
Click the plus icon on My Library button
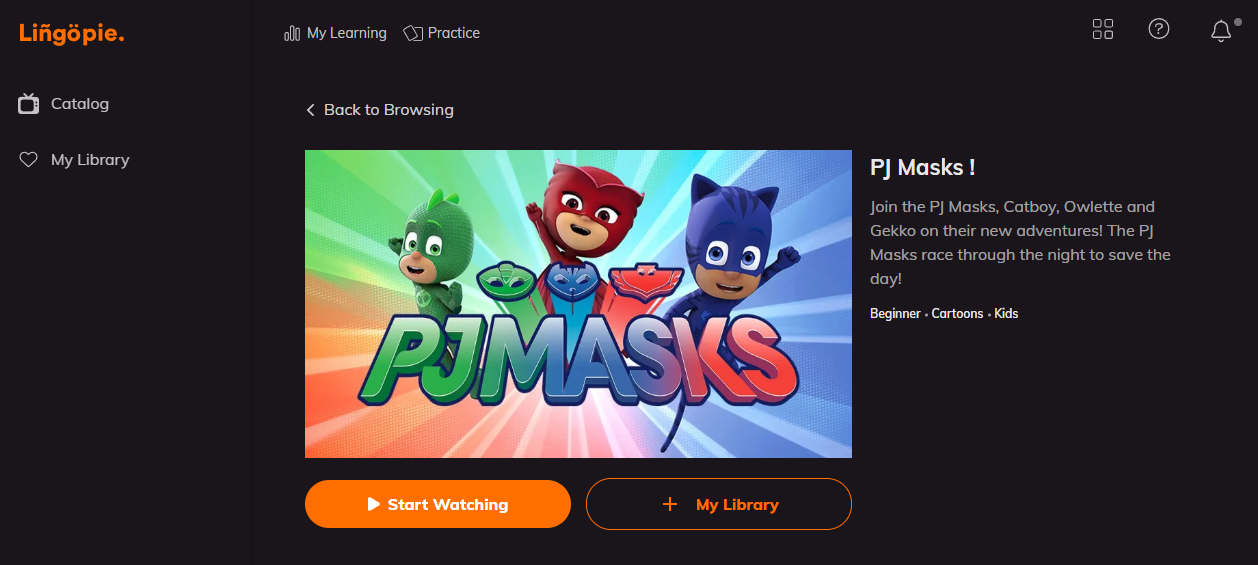pos(670,504)
